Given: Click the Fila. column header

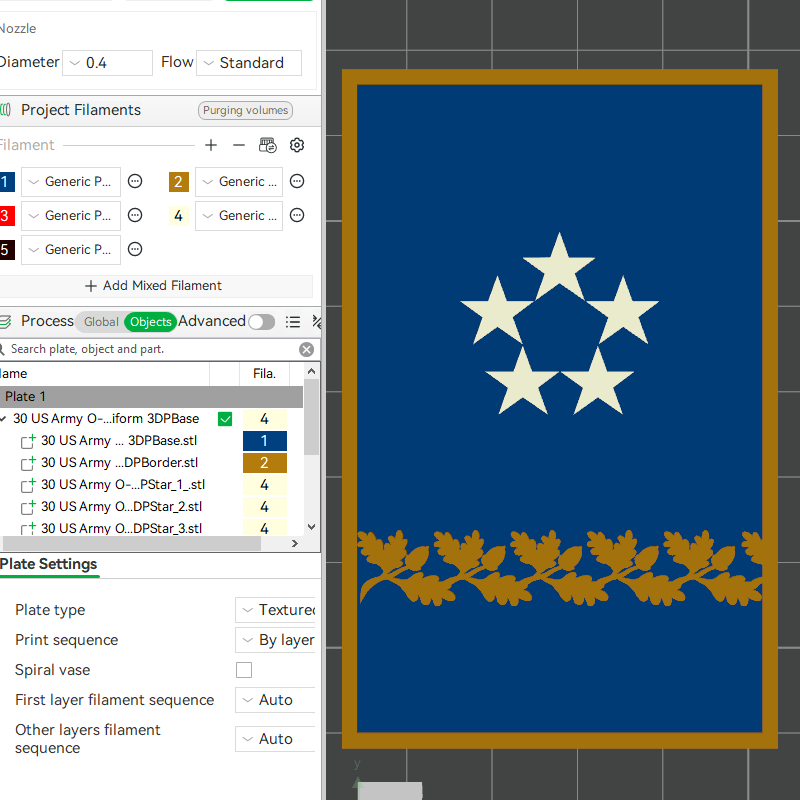Looking at the screenshot, I should tap(264, 374).
